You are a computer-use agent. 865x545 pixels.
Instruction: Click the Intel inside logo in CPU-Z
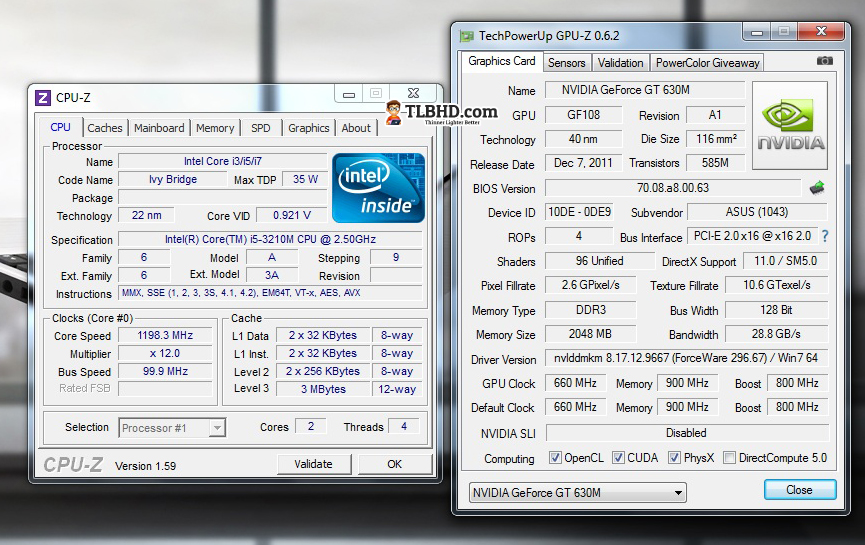point(378,188)
